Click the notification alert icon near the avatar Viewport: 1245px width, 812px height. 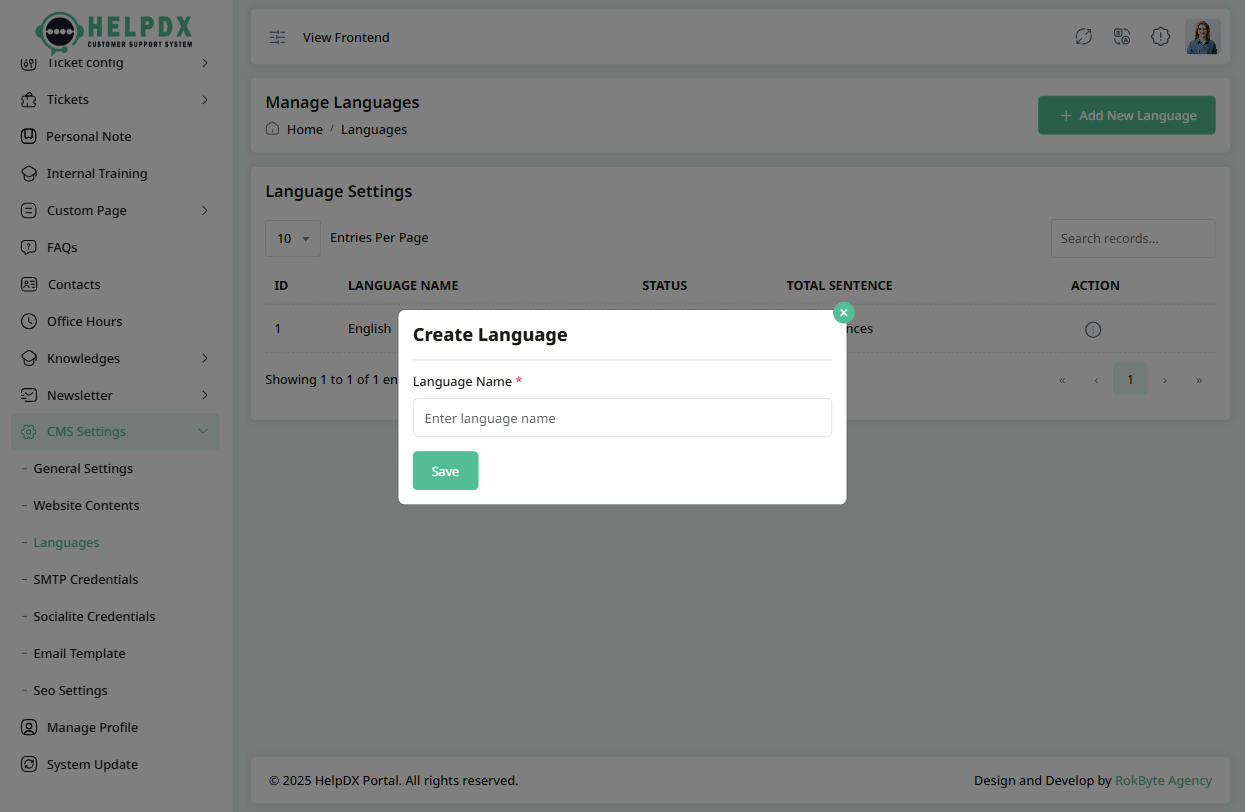pyautogui.click(x=1160, y=36)
